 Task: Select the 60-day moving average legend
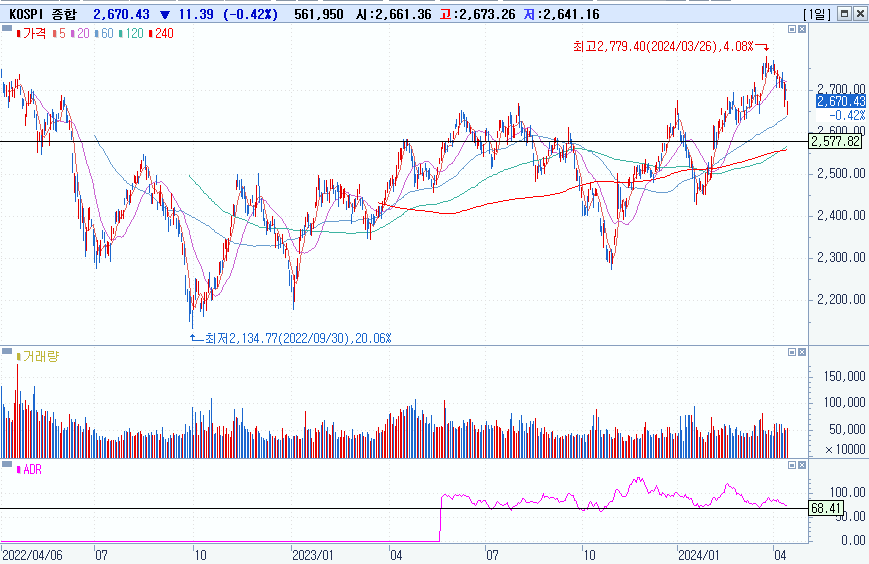(x=105, y=33)
